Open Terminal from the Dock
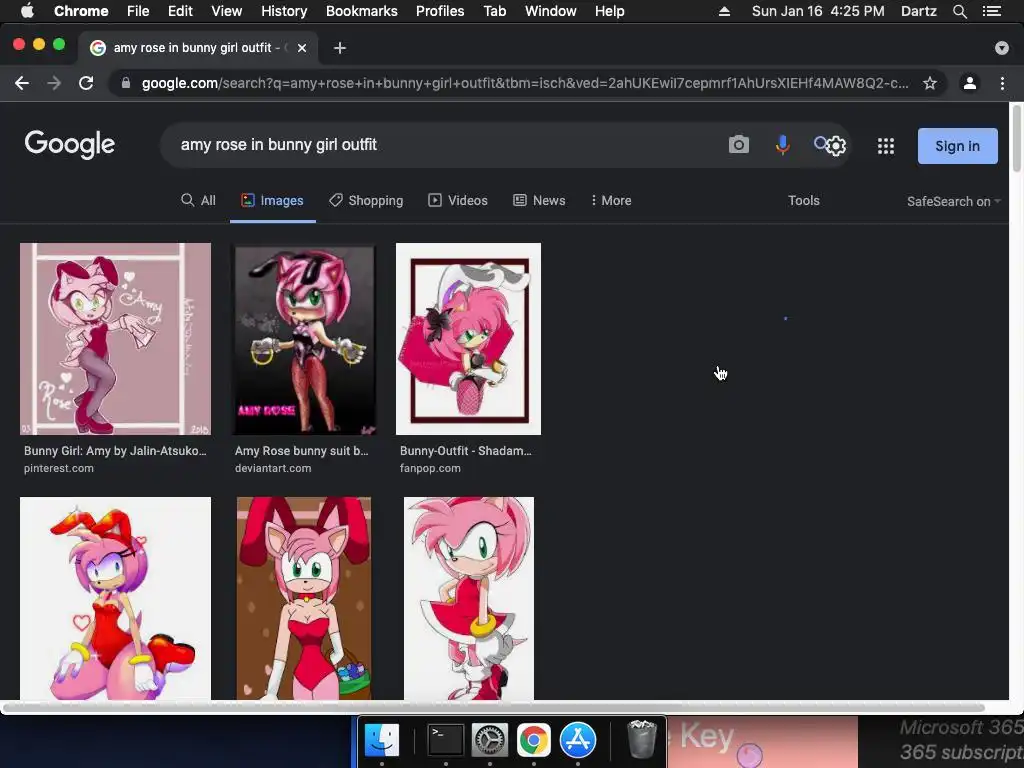 [x=445, y=740]
